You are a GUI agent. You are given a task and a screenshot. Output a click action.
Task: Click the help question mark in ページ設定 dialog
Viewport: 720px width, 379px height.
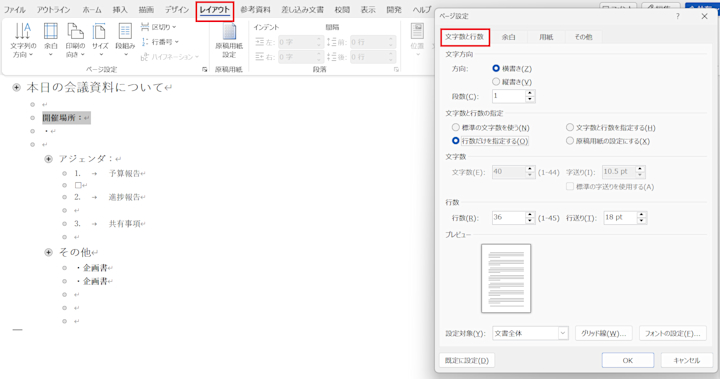[677, 16]
